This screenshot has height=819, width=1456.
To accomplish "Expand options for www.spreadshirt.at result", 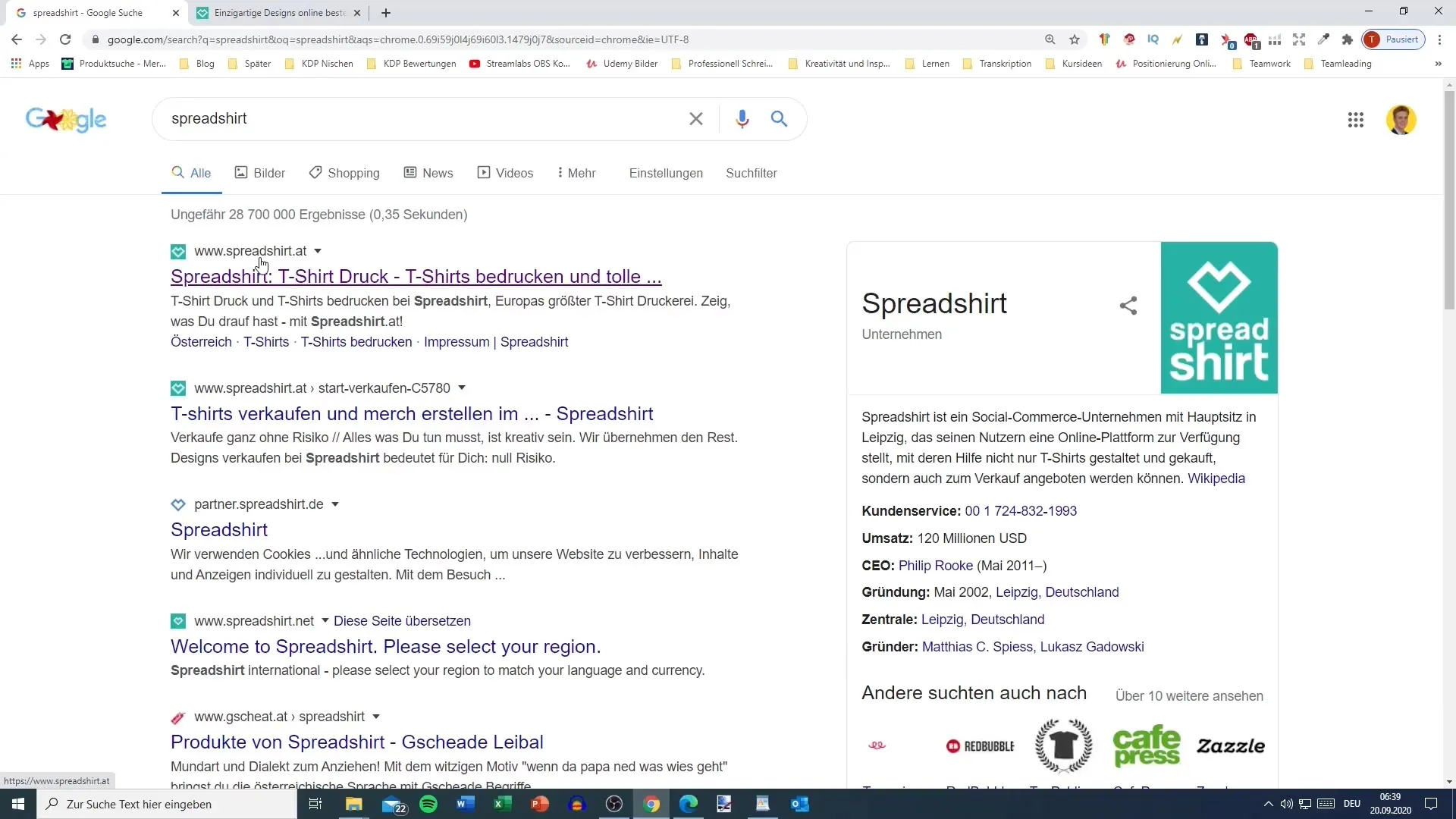I will [x=318, y=251].
